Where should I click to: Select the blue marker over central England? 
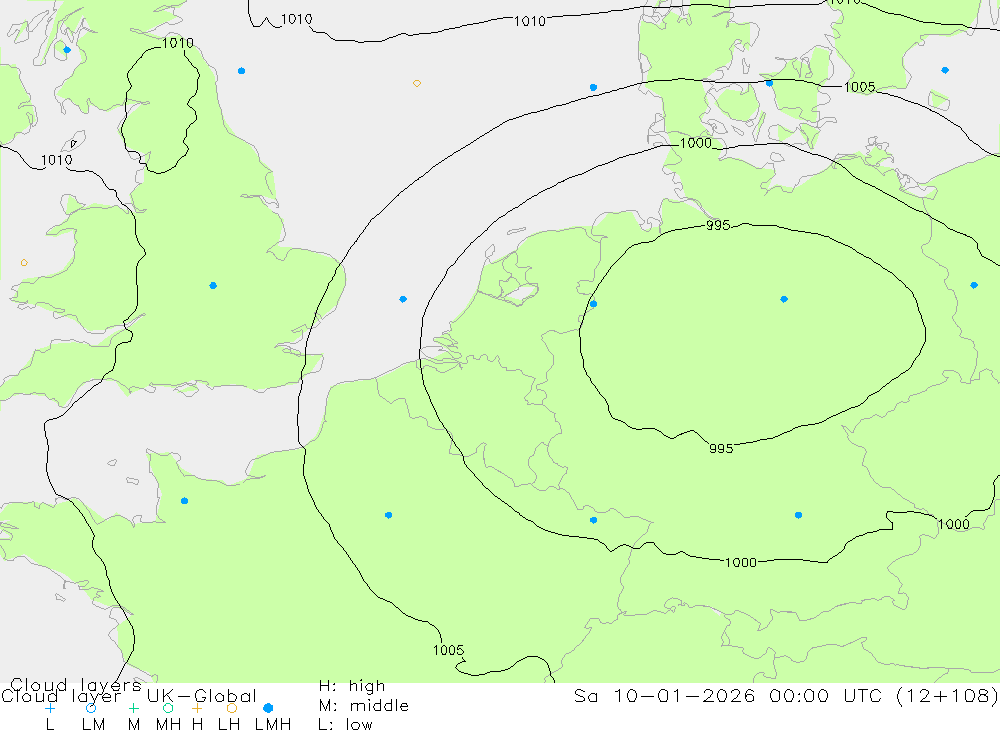(x=213, y=286)
